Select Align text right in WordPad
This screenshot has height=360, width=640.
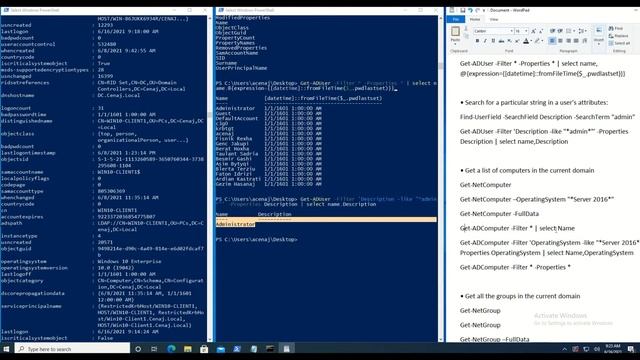tap(568, 41)
